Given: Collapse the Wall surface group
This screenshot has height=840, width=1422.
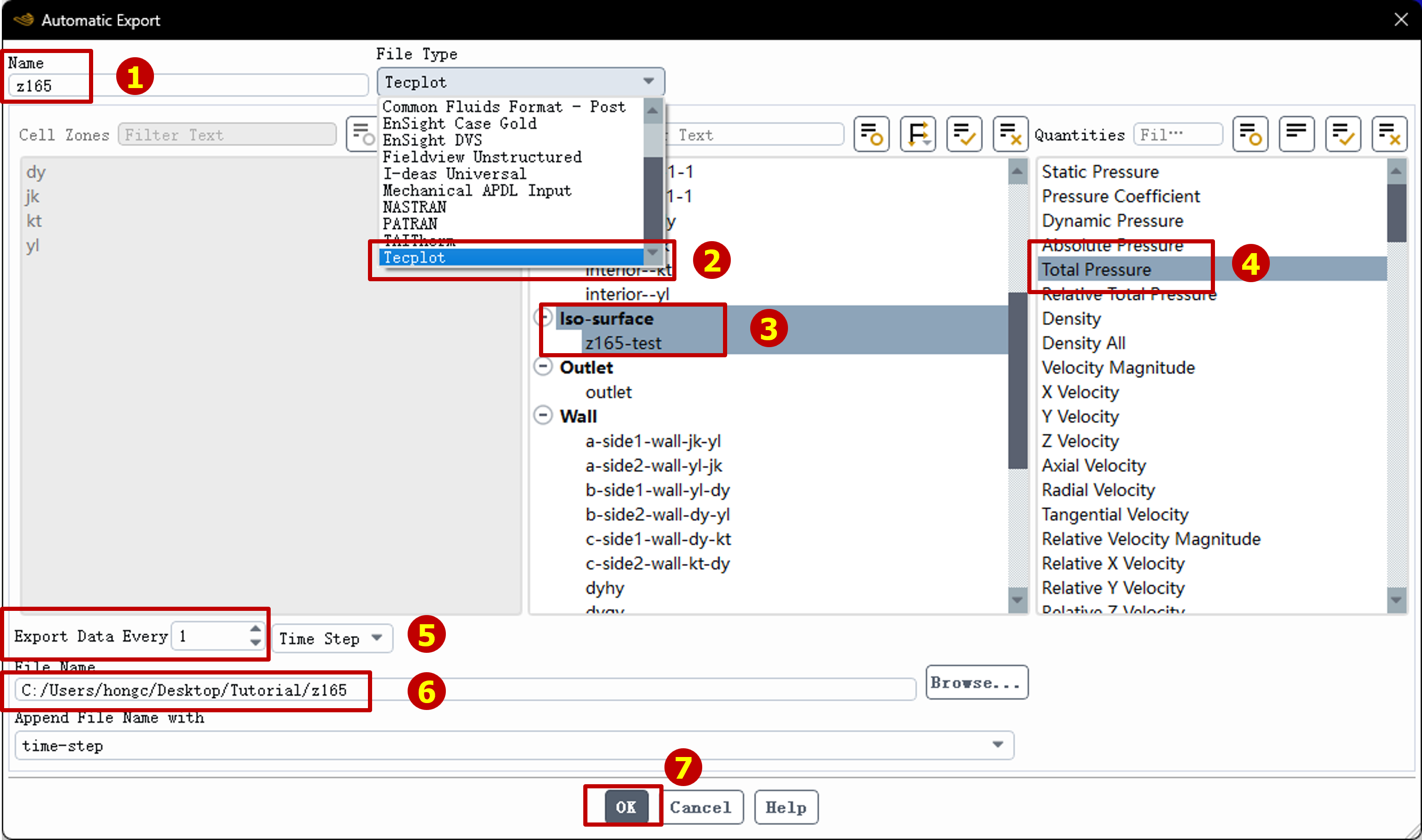Looking at the screenshot, I should pos(543,416).
